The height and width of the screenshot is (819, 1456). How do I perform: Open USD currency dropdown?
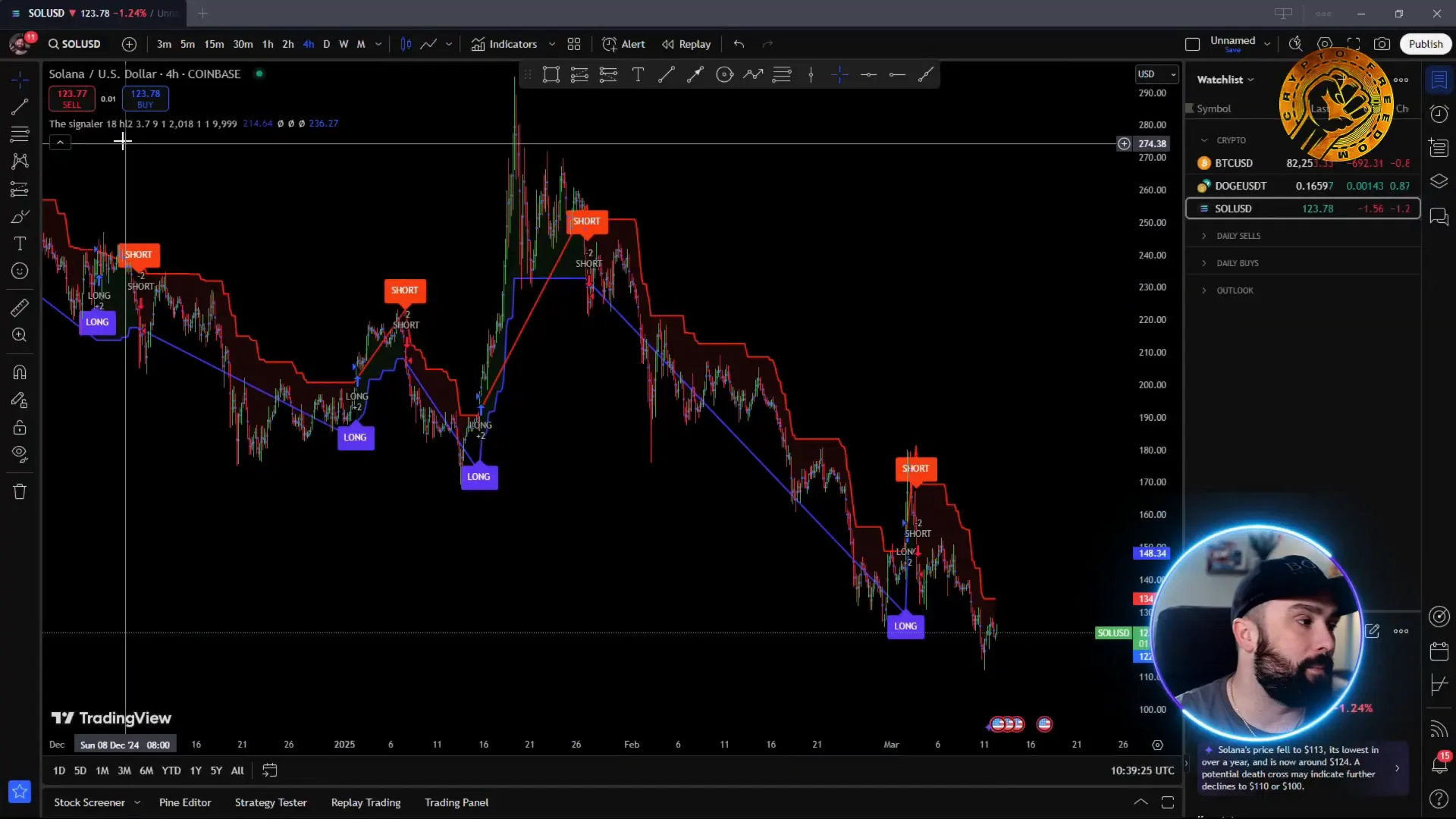pyautogui.click(x=1156, y=74)
